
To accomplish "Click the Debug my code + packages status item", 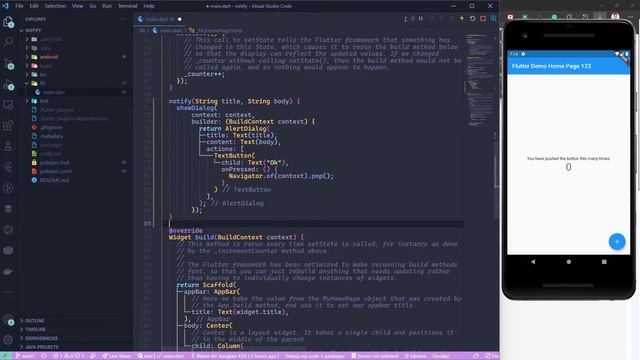I will (x=314, y=356).
